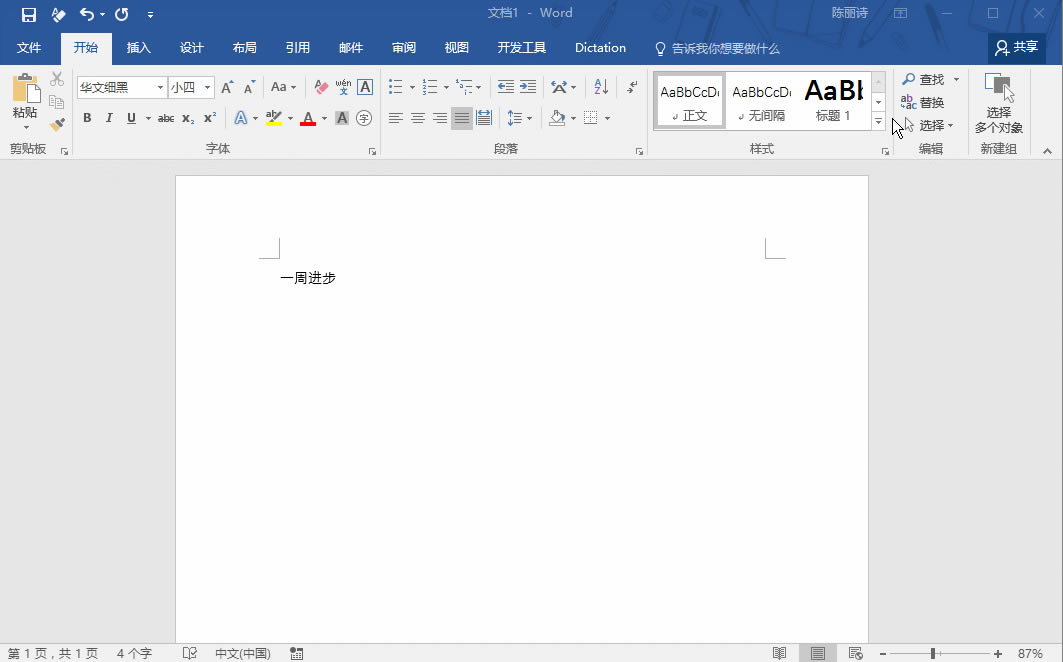The image size is (1063, 662).
Task: Switch to the 设计 tab
Action: (192, 47)
